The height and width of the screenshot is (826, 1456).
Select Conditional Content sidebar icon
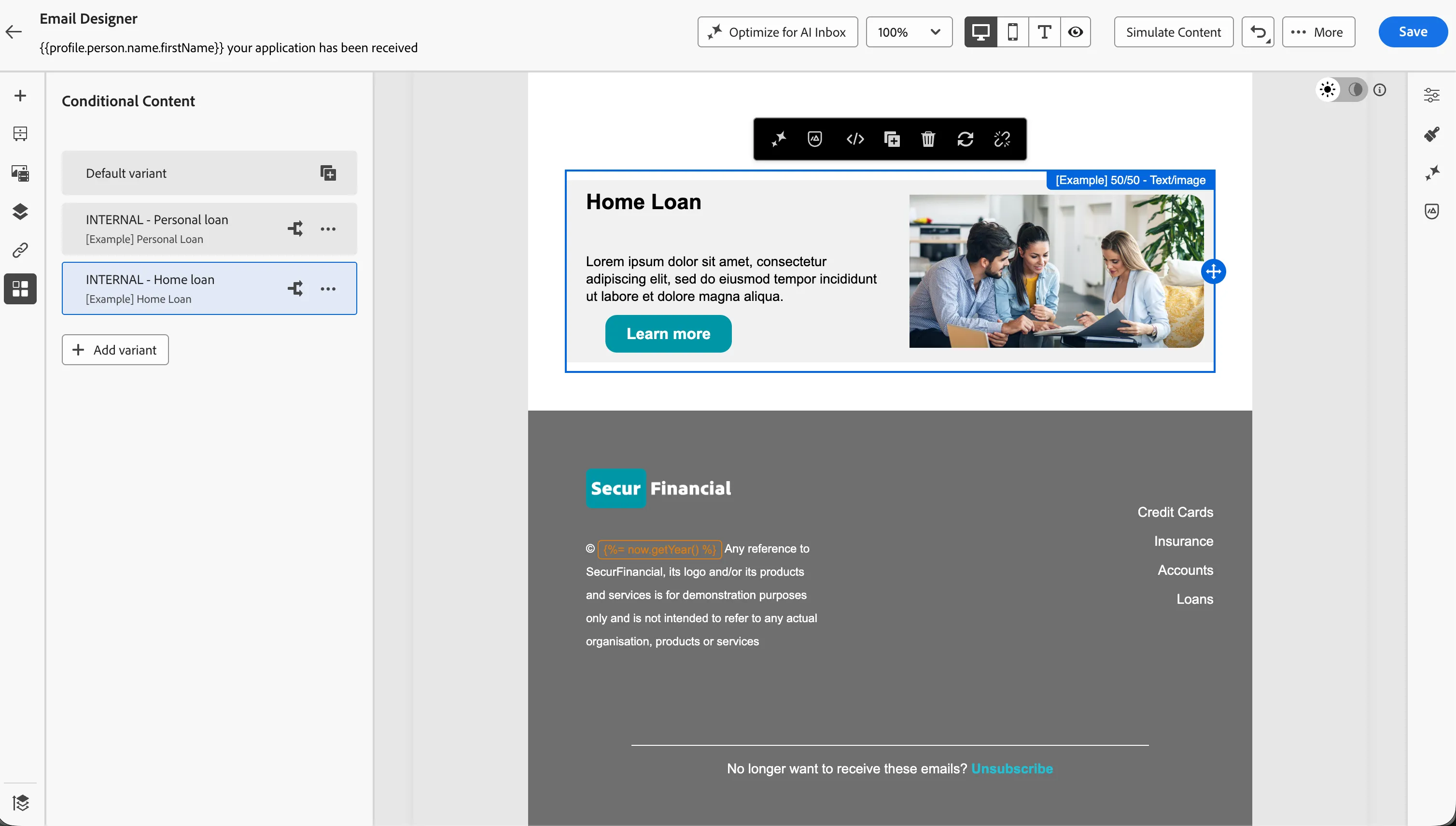[x=20, y=289]
